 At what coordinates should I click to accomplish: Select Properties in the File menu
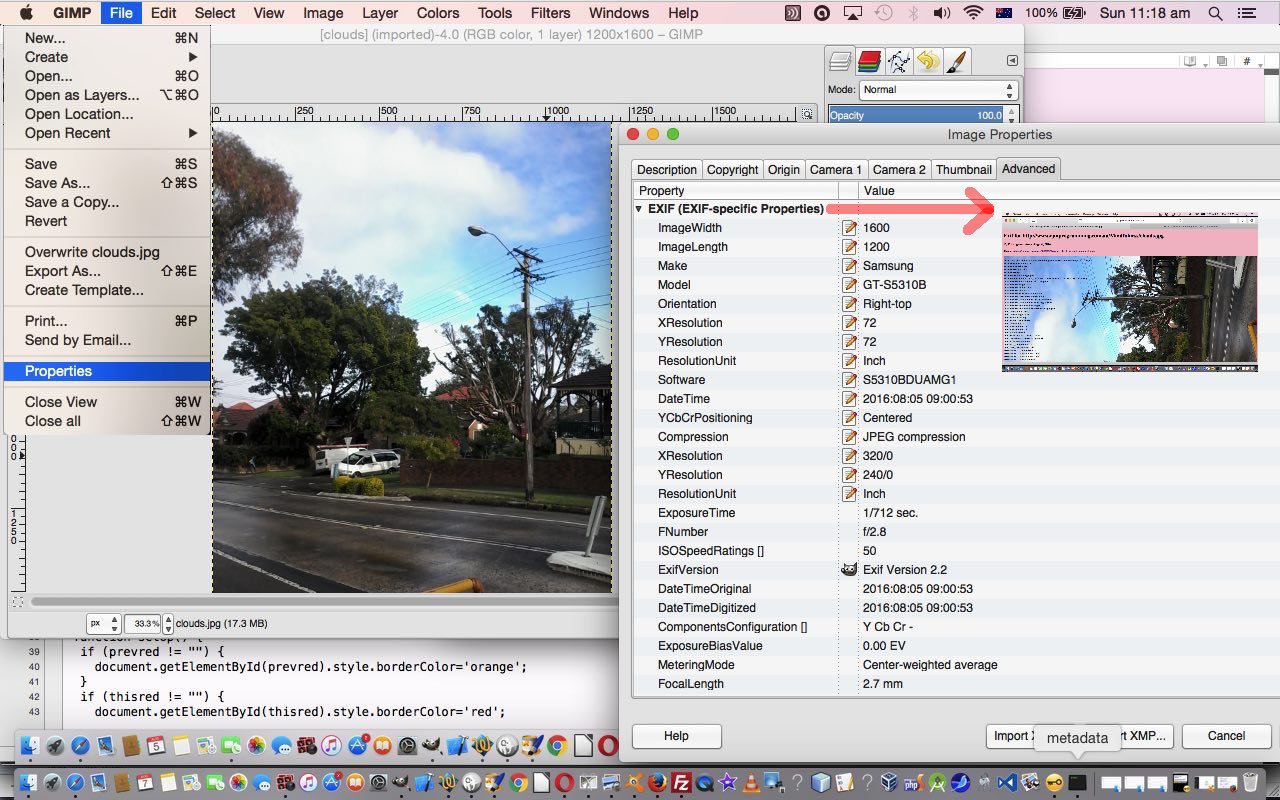58,371
